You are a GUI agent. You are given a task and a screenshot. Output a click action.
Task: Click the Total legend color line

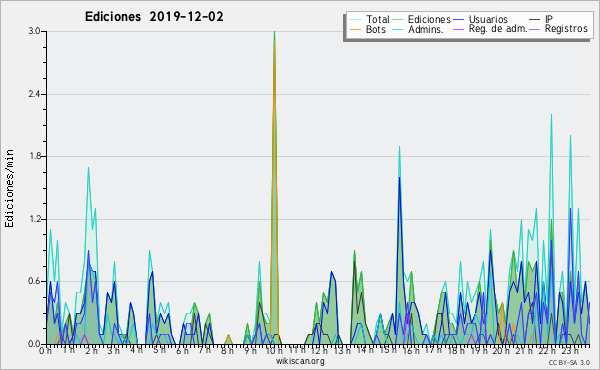point(355,19)
